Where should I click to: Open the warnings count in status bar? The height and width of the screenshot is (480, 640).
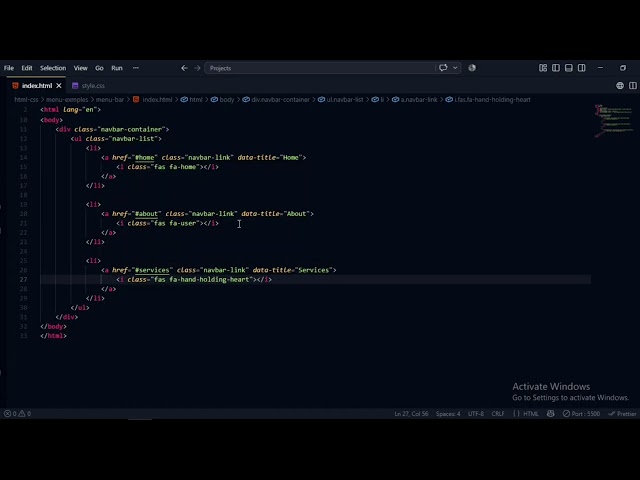[x=24, y=413]
